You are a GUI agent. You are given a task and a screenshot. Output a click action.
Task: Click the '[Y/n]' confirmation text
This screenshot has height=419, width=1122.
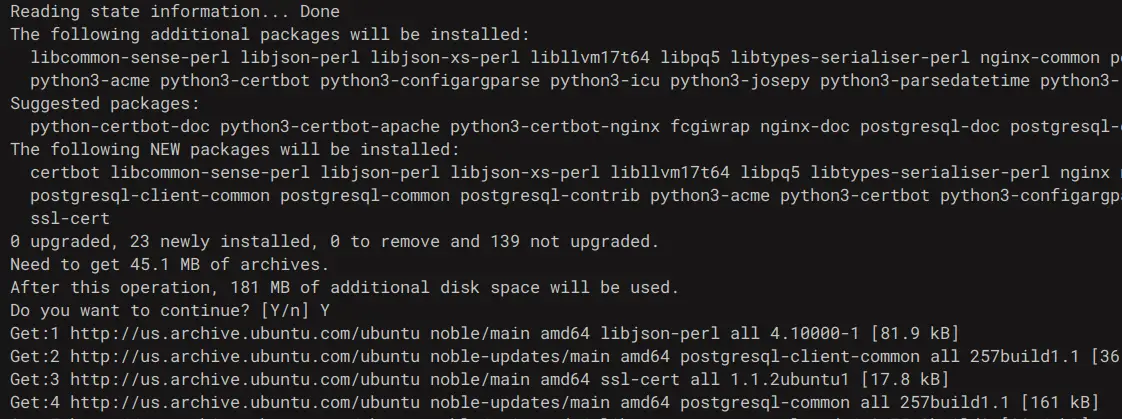click(285, 310)
